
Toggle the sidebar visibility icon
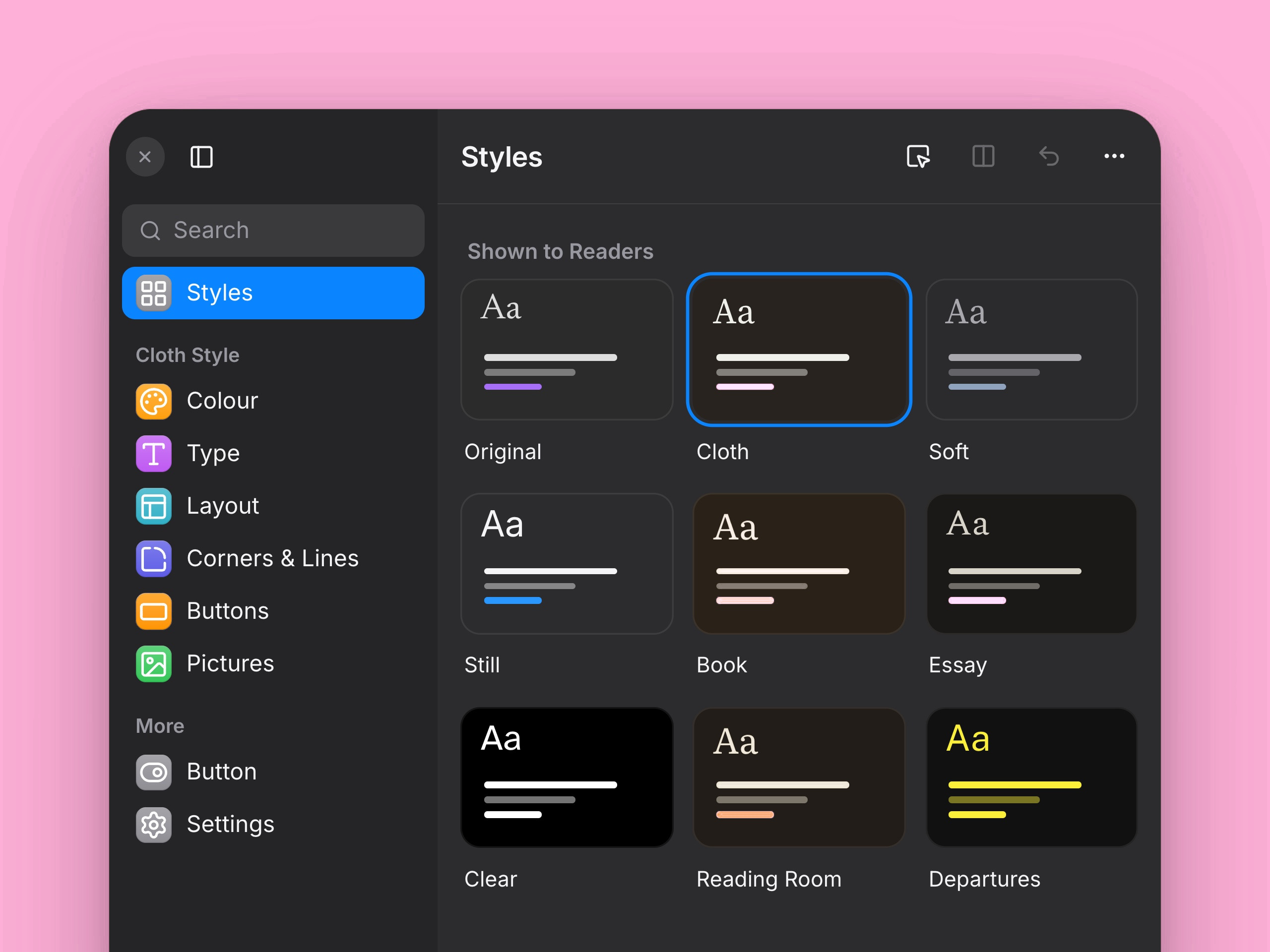(x=201, y=157)
